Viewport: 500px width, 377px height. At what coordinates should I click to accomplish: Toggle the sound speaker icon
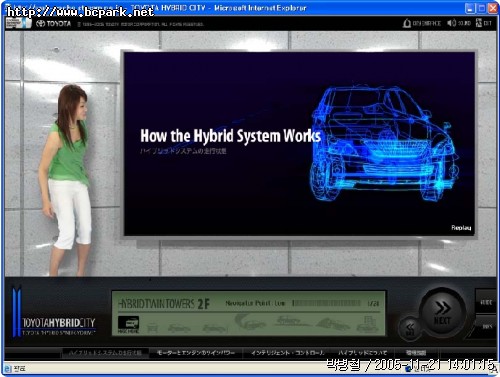coord(451,23)
